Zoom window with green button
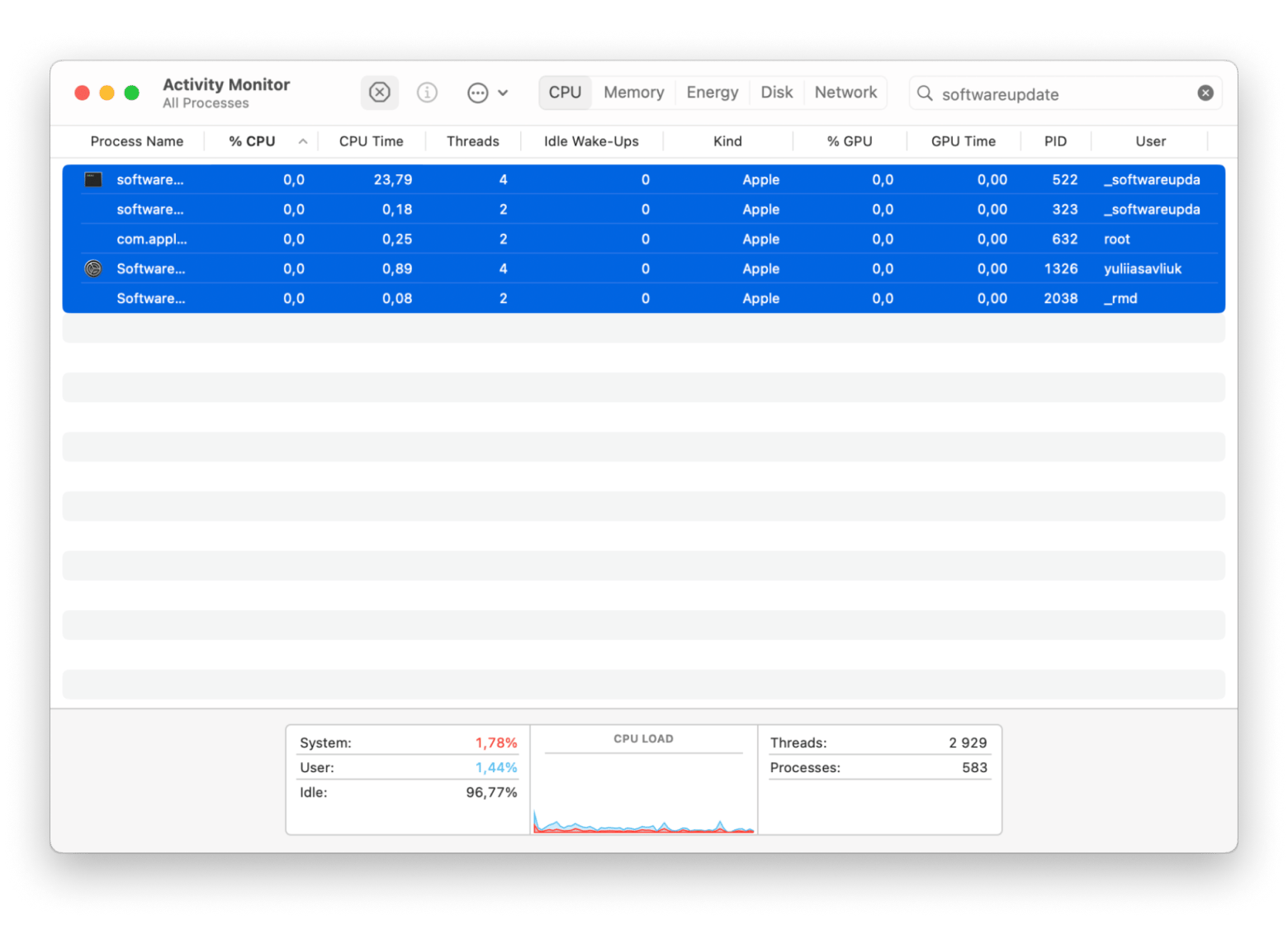1288x930 pixels. click(131, 93)
